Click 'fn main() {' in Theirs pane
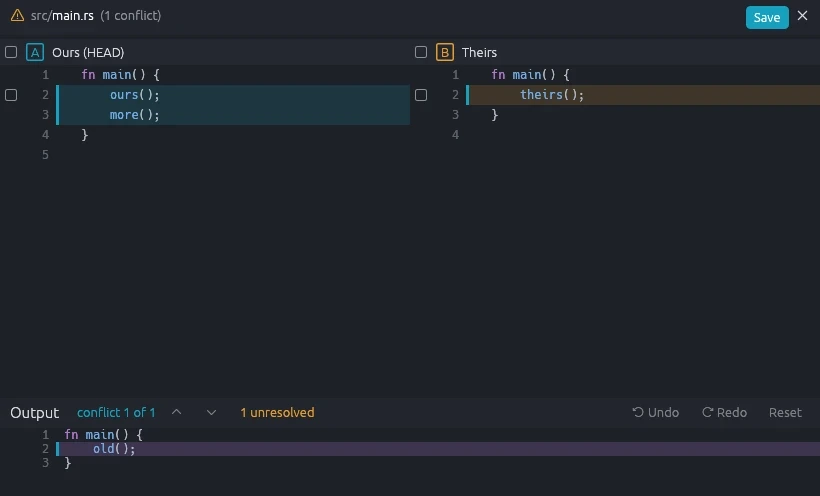This screenshot has width=820, height=496. click(530, 75)
